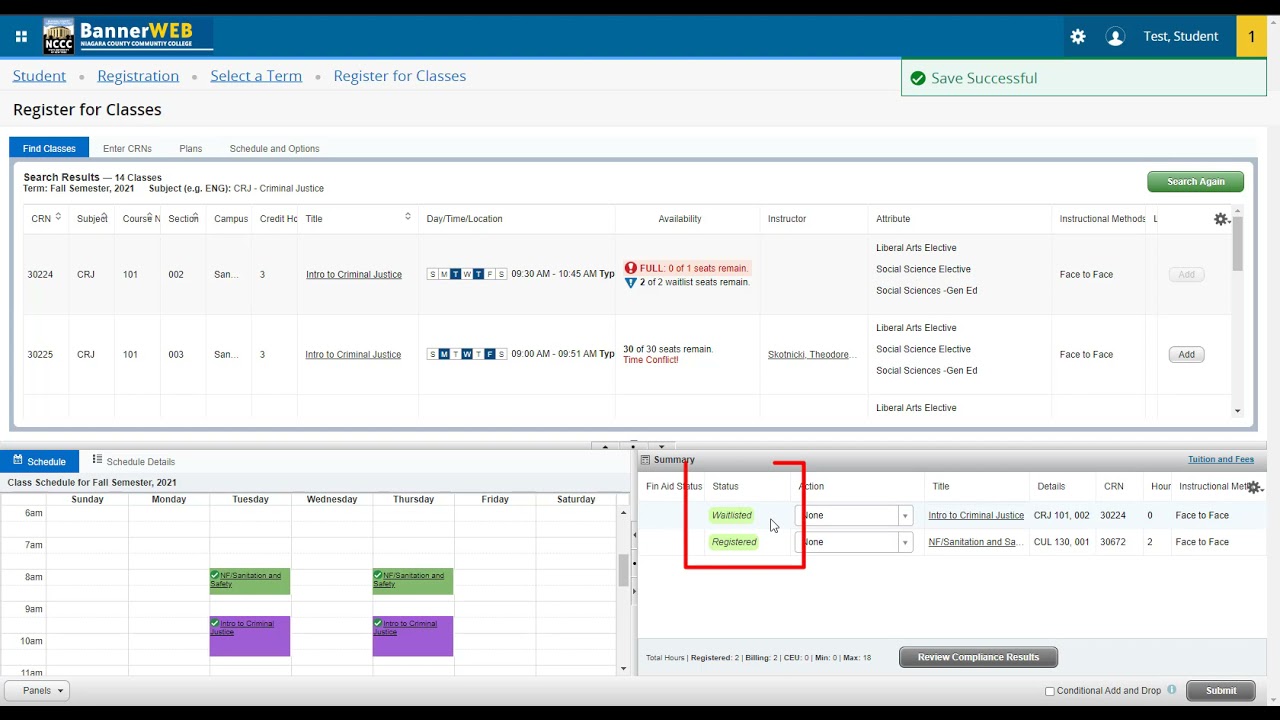This screenshot has height=720, width=1280.
Task: Open the Panels dropdown
Action: tap(37, 690)
